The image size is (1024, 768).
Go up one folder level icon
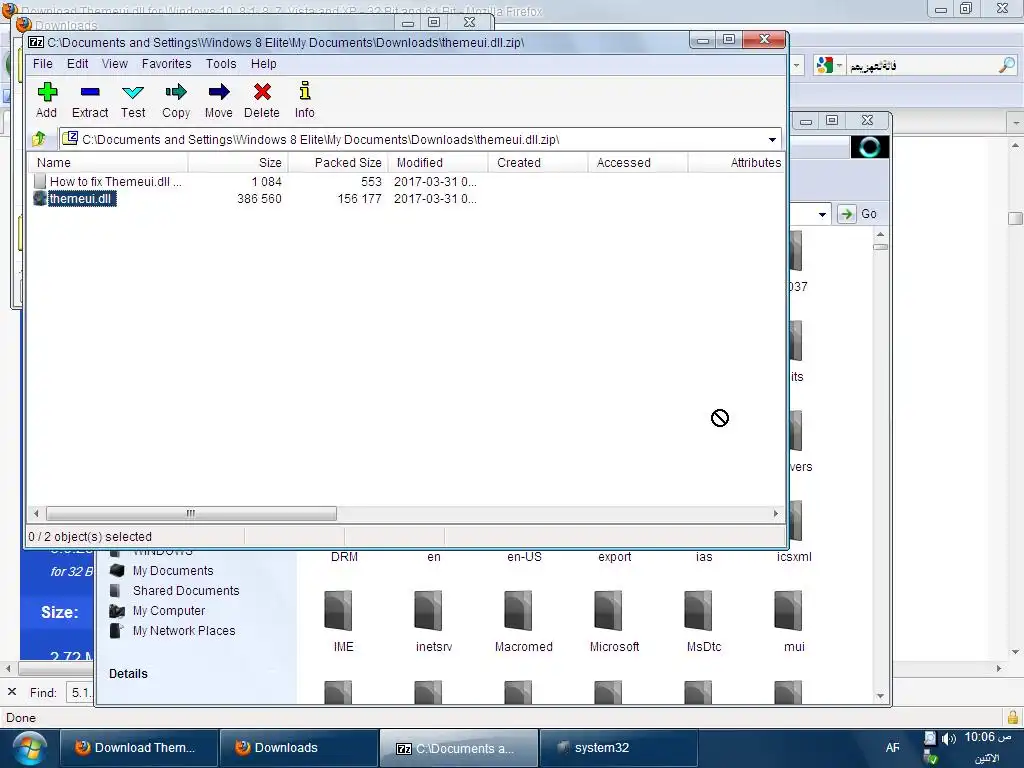click(x=39, y=138)
